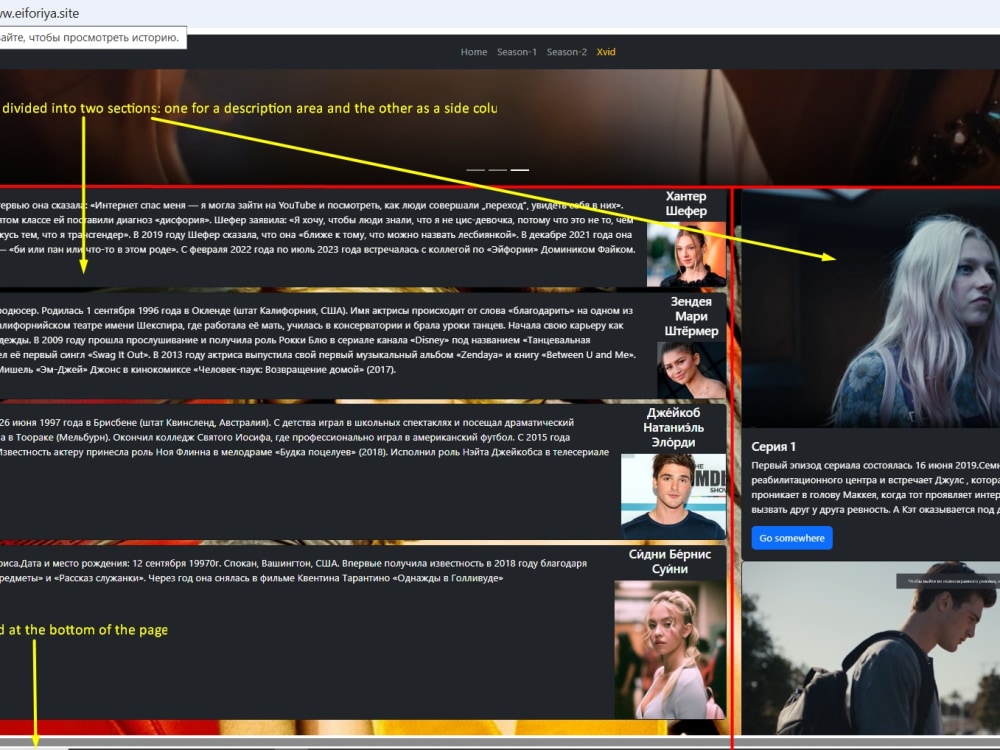This screenshot has width=1000, height=750.
Task: Select the second carousel slide indicator
Action: pyautogui.click(x=497, y=170)
